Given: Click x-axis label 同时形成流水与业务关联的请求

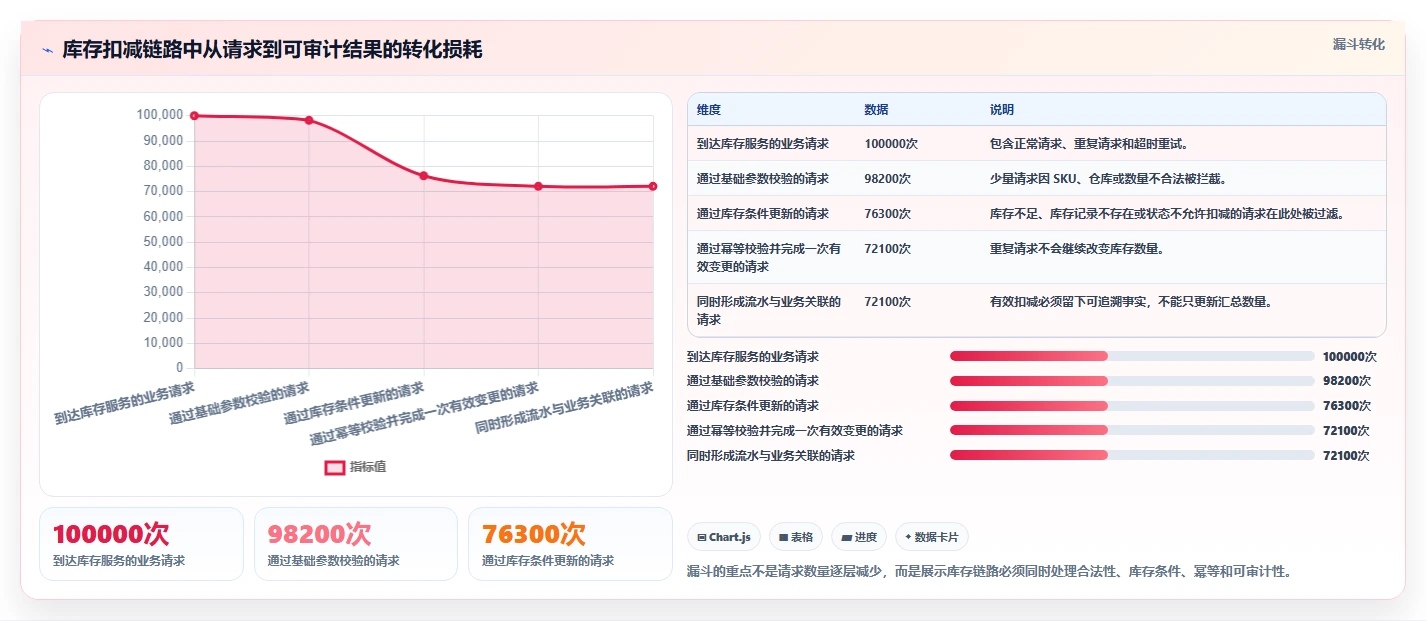Looking at the screenshot, I should tap(563, 407).
